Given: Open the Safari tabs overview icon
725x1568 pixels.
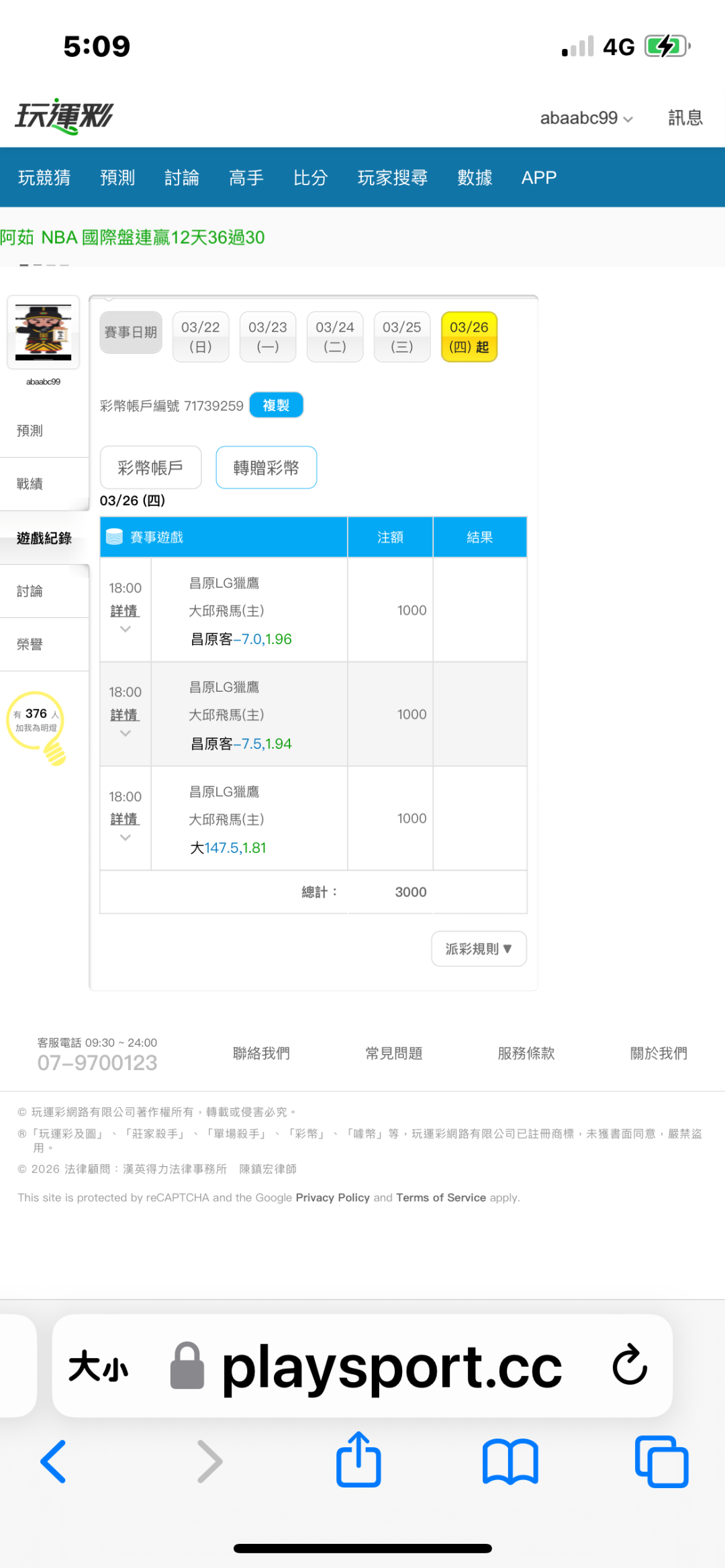Looking at the screenshot, I should coord(661,1461).
